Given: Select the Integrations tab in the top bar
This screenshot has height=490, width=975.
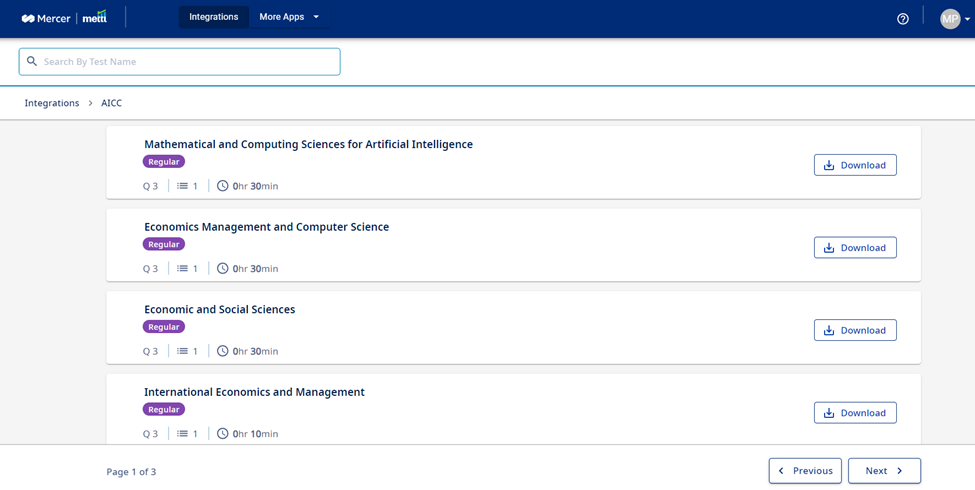Looking at the screenshot, I should pos(213,17).
